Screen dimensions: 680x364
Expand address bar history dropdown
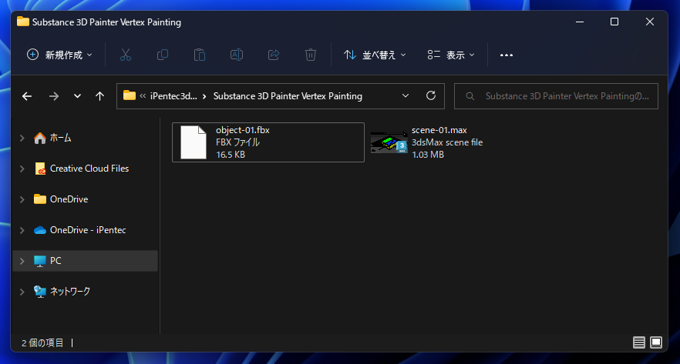tap(405, 96)
